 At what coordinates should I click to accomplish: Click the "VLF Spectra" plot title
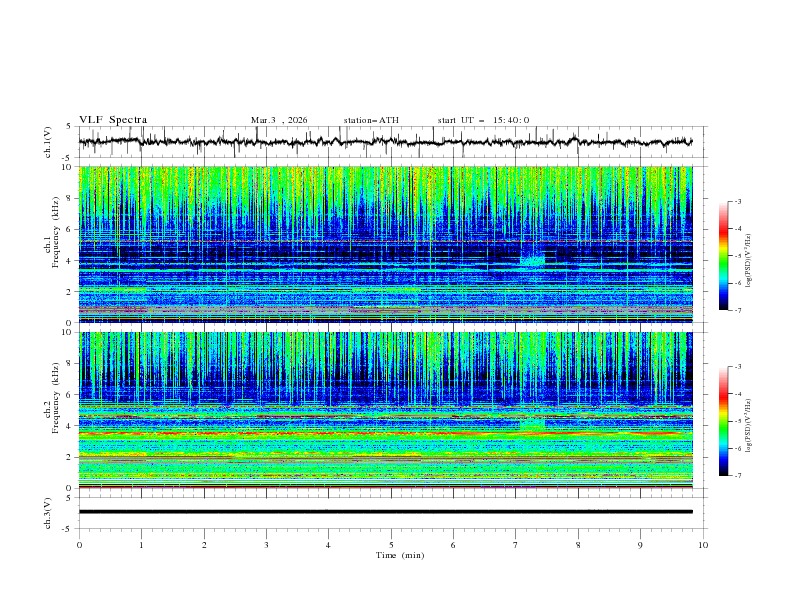113,120
